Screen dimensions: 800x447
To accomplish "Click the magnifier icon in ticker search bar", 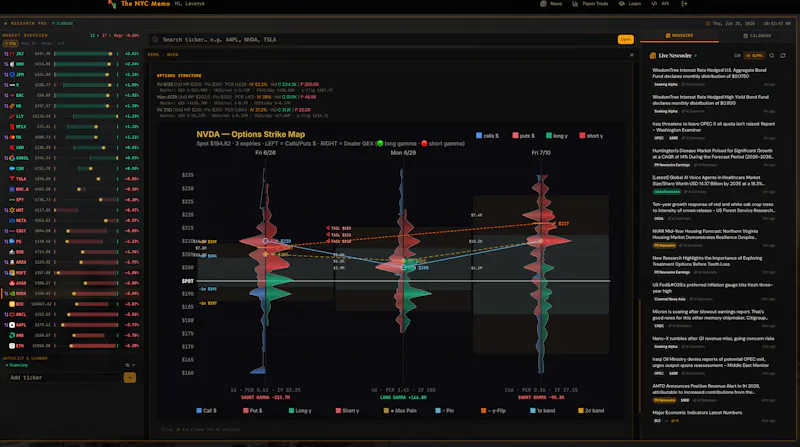I will point(156,39).
